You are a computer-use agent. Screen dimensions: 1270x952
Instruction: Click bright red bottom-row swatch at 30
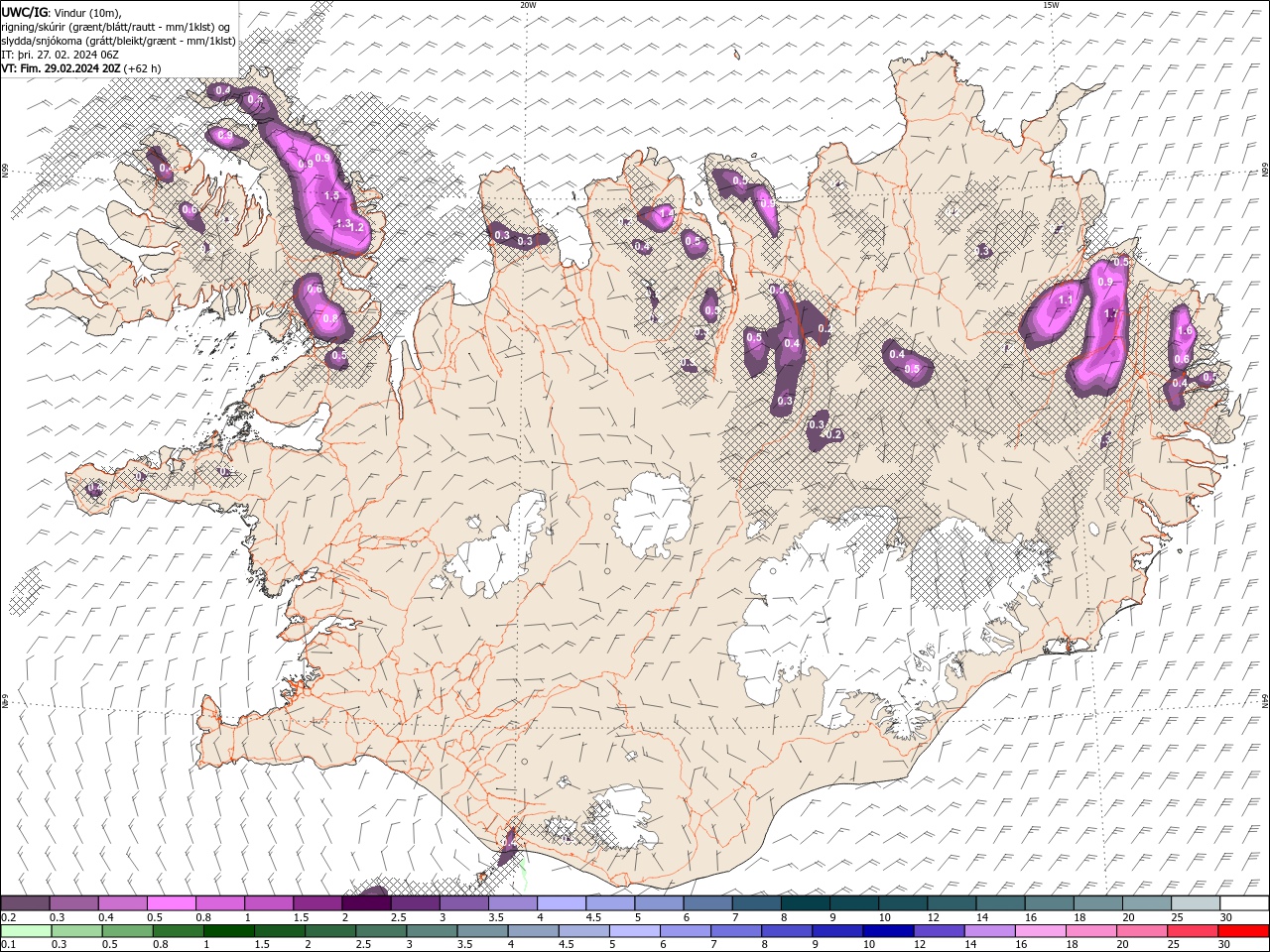coord(1243,931)
